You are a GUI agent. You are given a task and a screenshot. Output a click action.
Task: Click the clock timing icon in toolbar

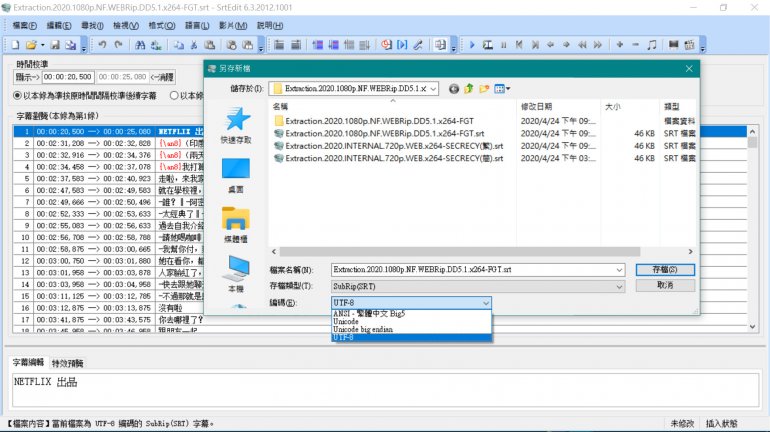click(386, 45)
